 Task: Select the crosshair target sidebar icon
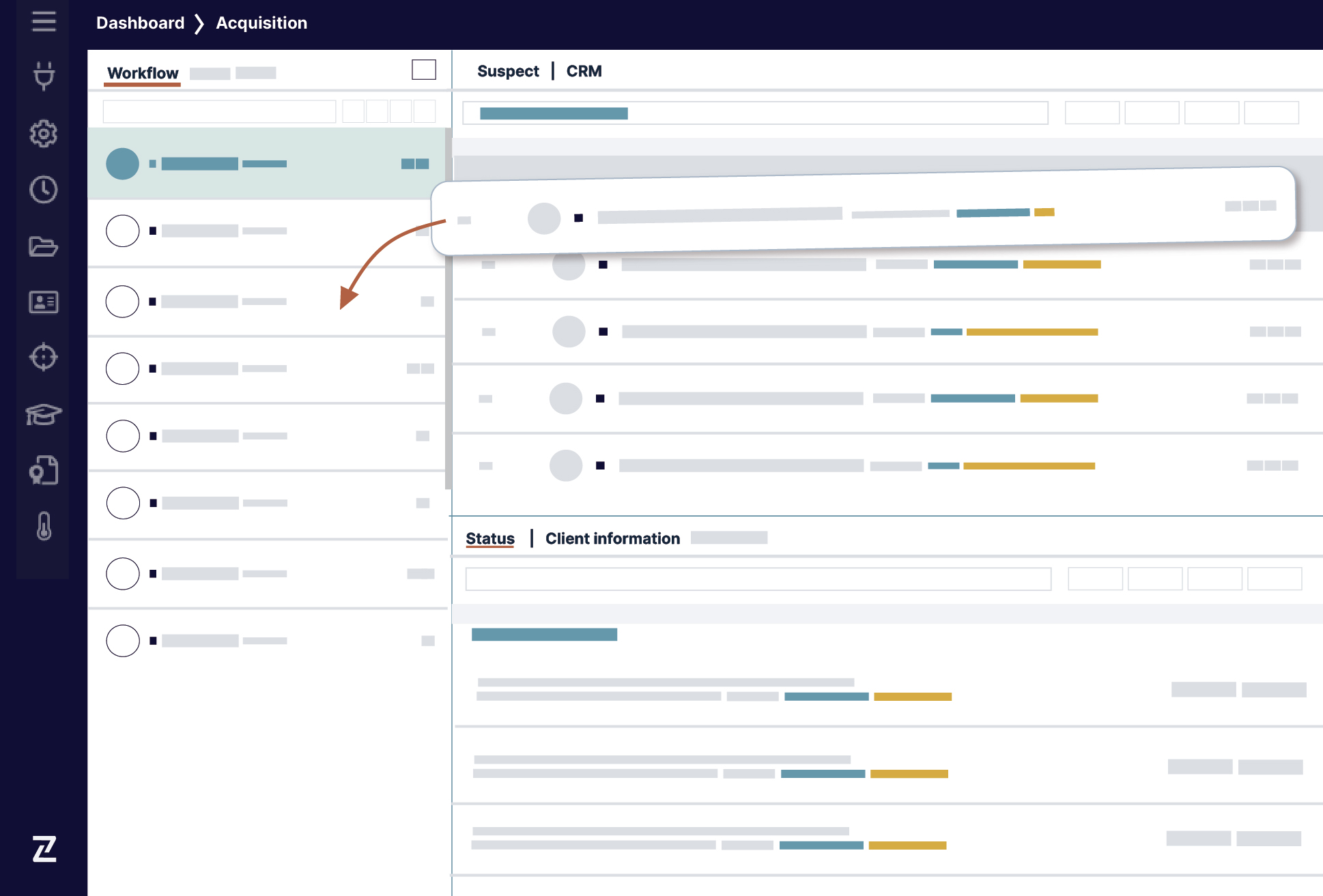coord(44,357)
